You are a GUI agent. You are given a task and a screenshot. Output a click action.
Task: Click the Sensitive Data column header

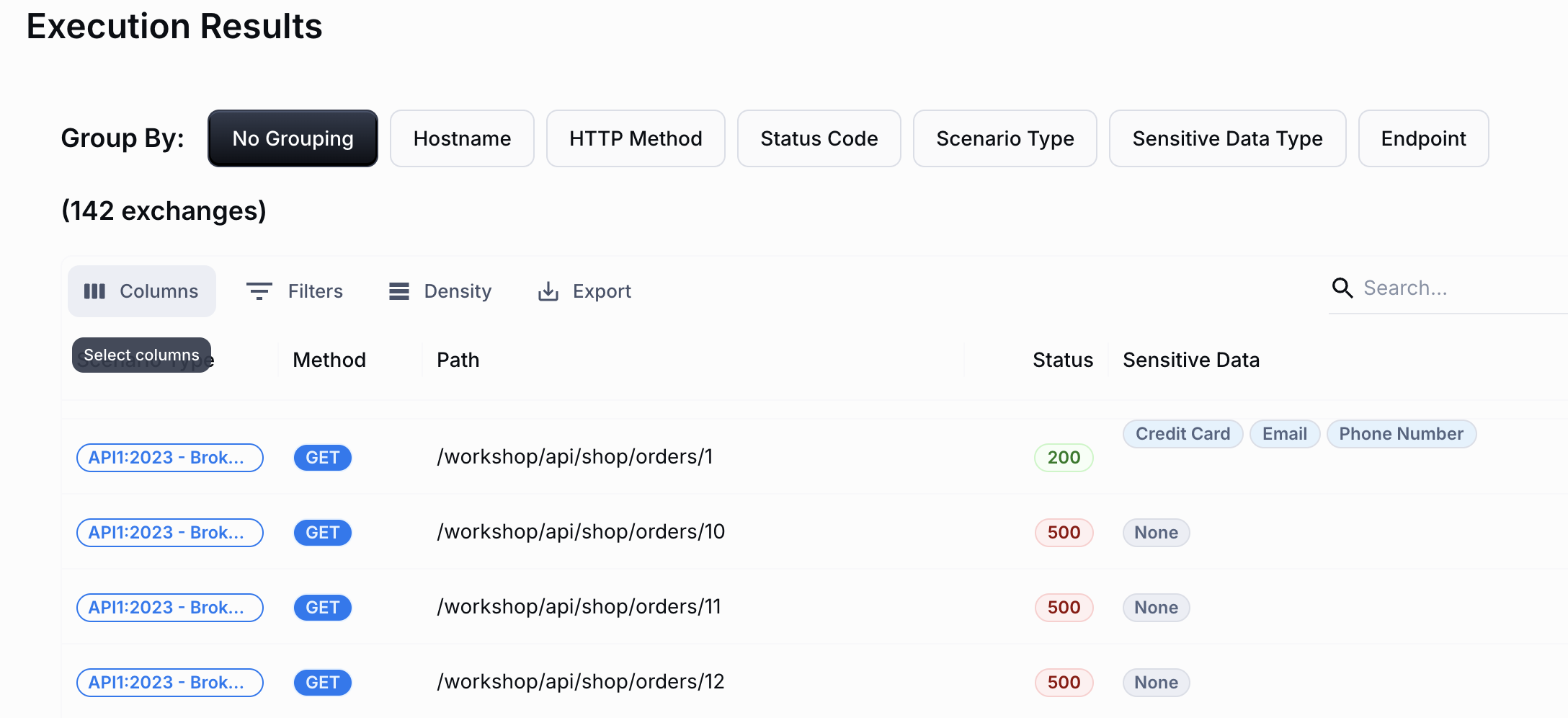1190,360
